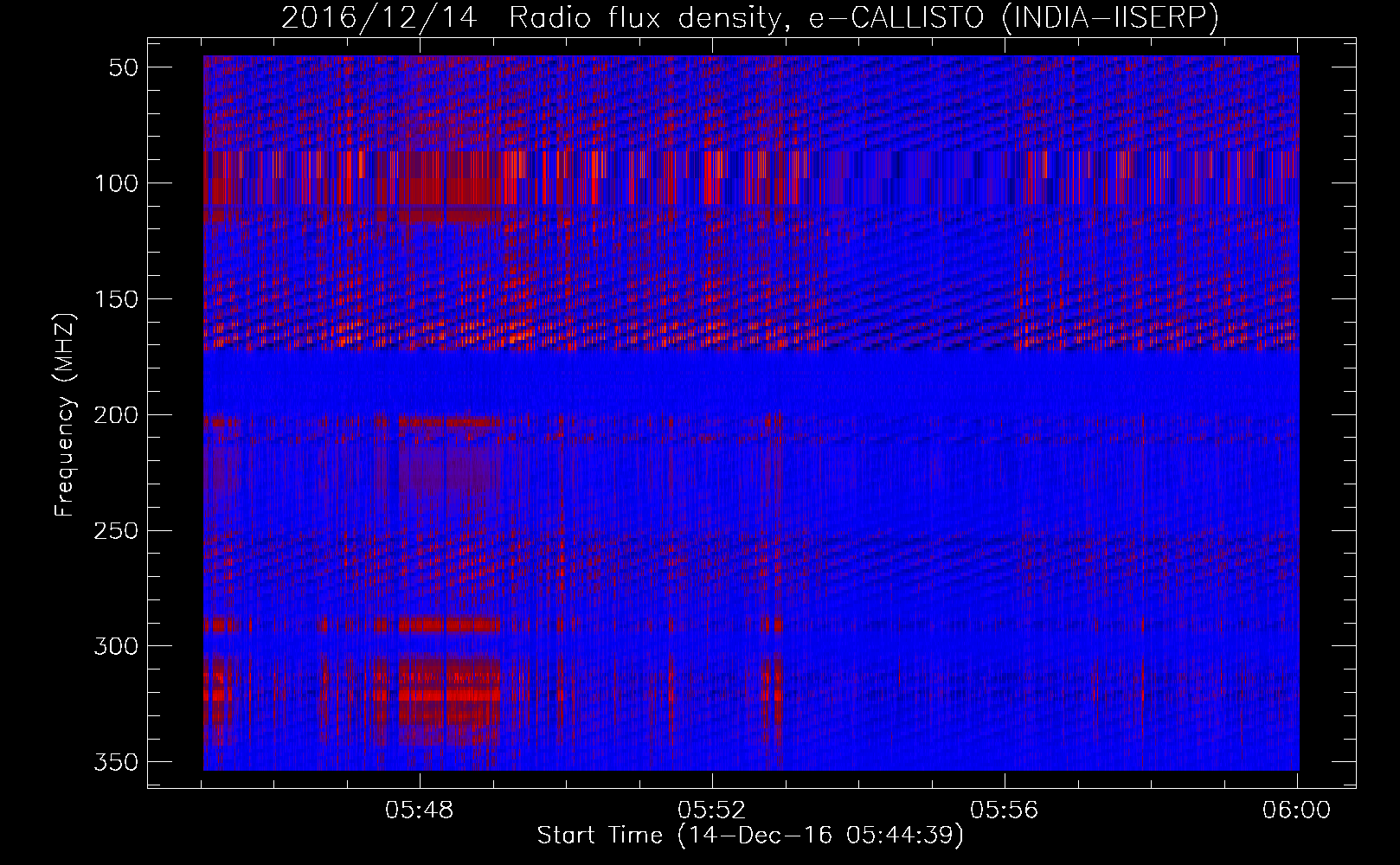The width and height of the screenshot is (1400, 865).
Task: Click the '200' frequency tick label
Action: [x=117, y=415]
